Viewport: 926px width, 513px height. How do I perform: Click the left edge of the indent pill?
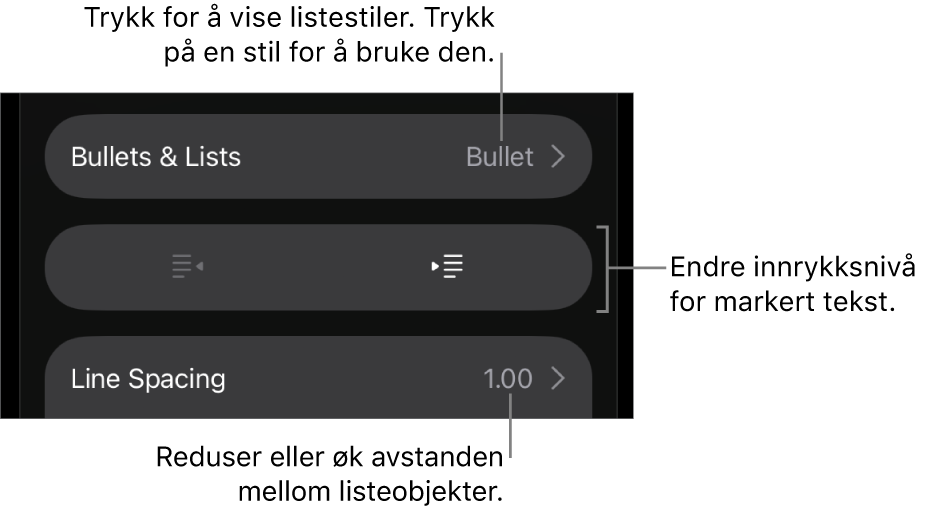62,267
